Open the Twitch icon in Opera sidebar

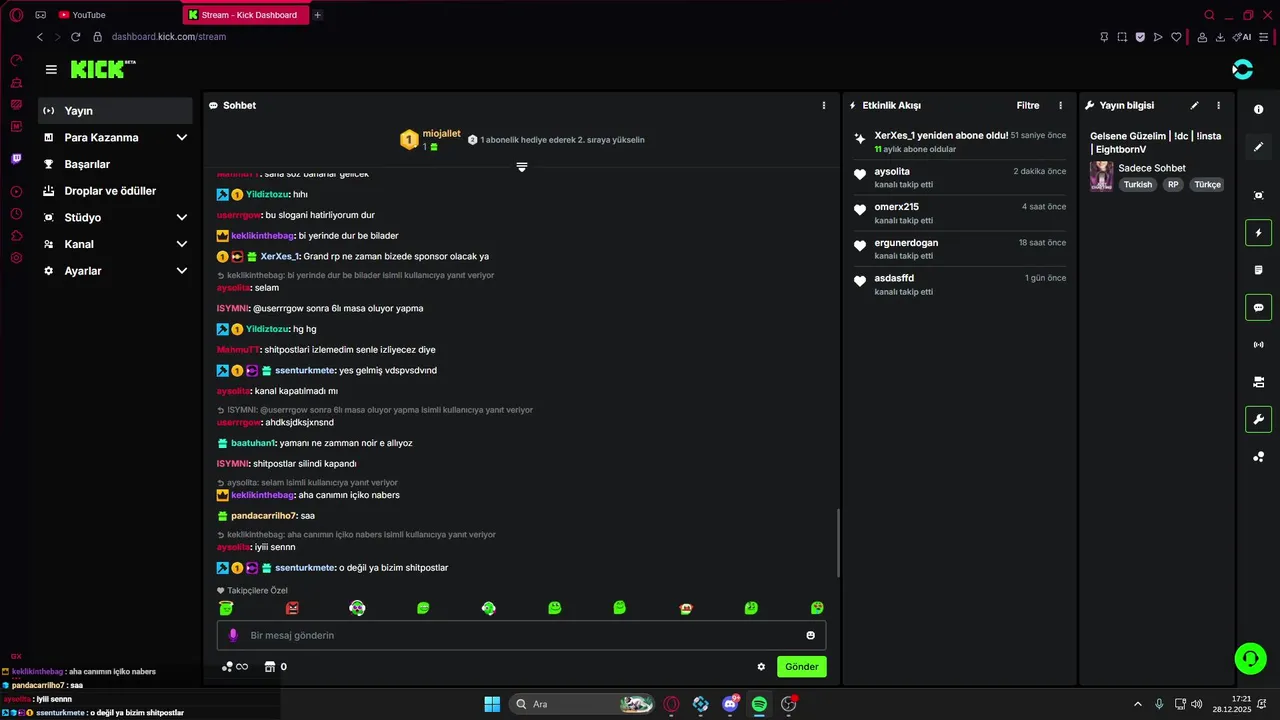tap(16, 159)
